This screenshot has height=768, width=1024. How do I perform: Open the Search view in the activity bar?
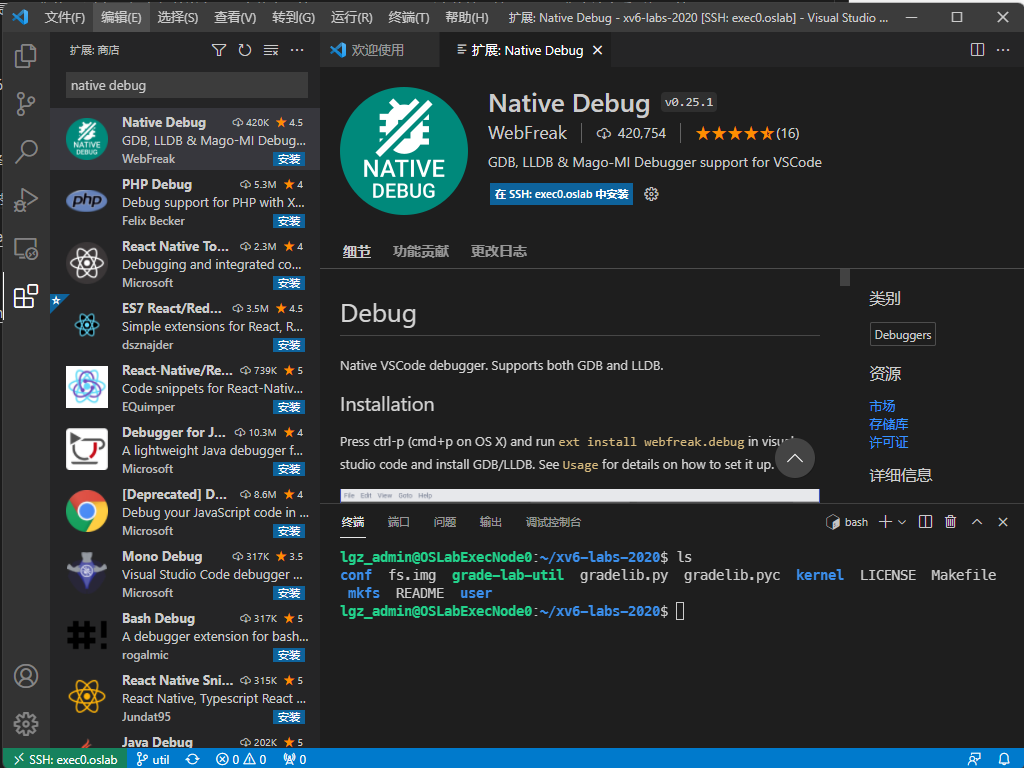pyautogui.click(x=27, y=152)
